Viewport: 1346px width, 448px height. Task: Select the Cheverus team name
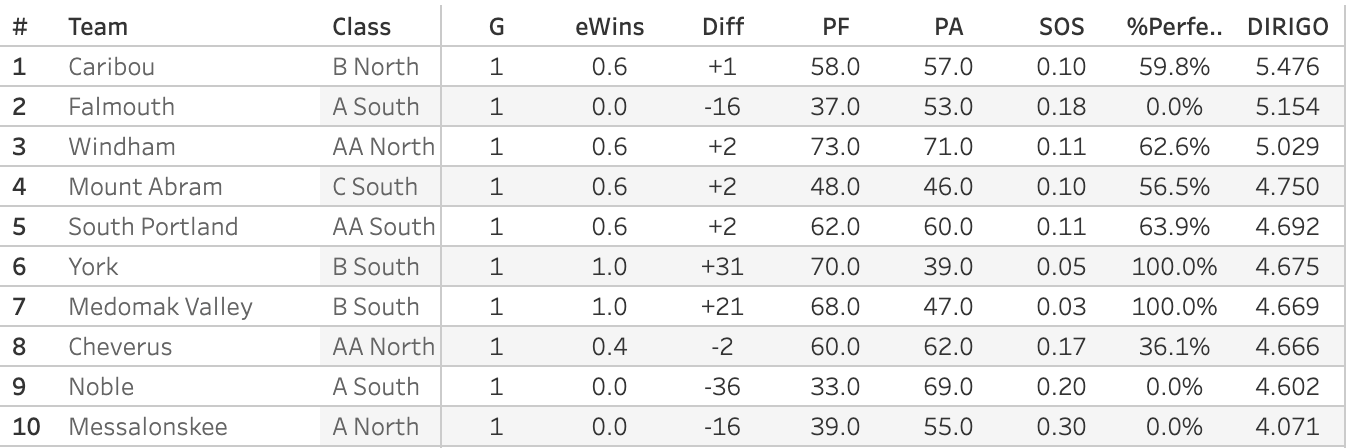[x=120, y=347]
